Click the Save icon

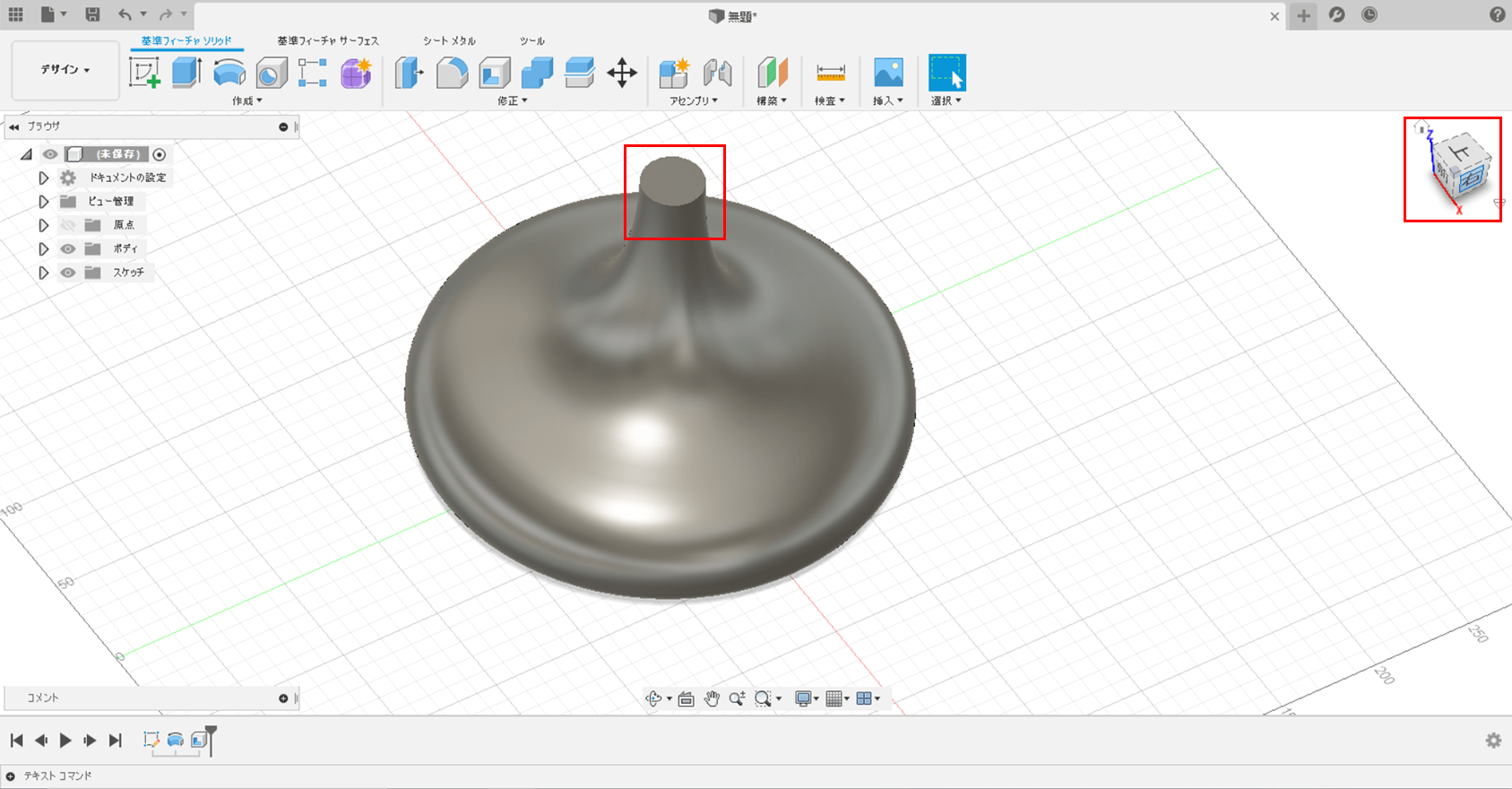(x=92, y=14)
